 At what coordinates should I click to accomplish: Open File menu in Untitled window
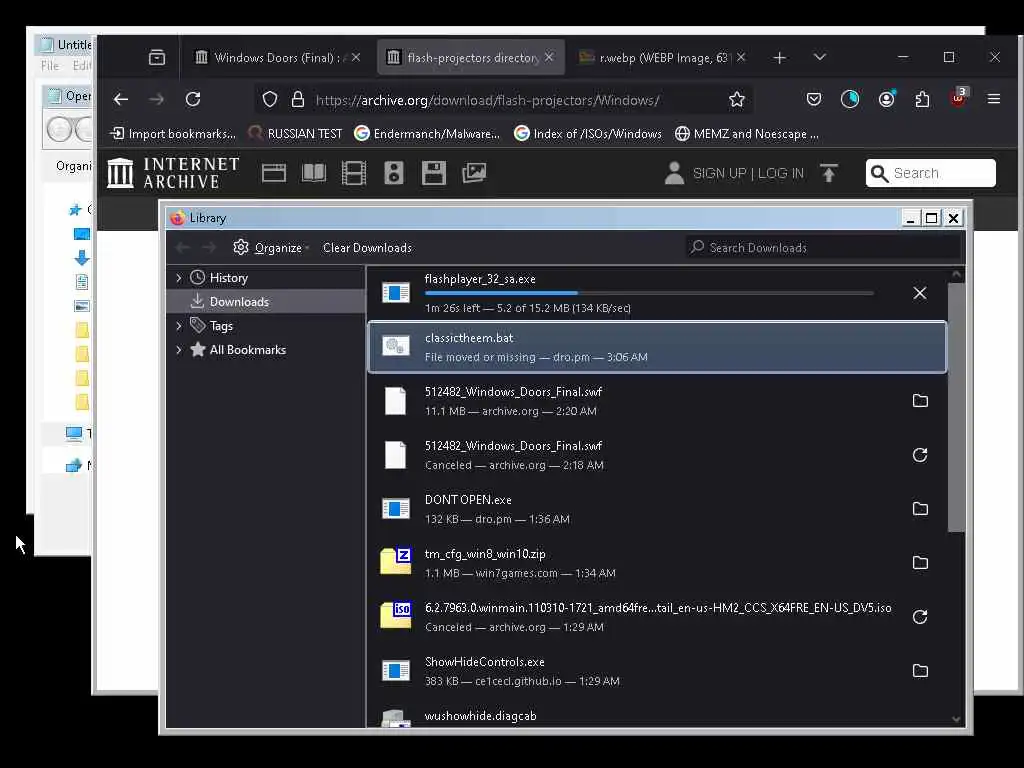pos(50,65)
